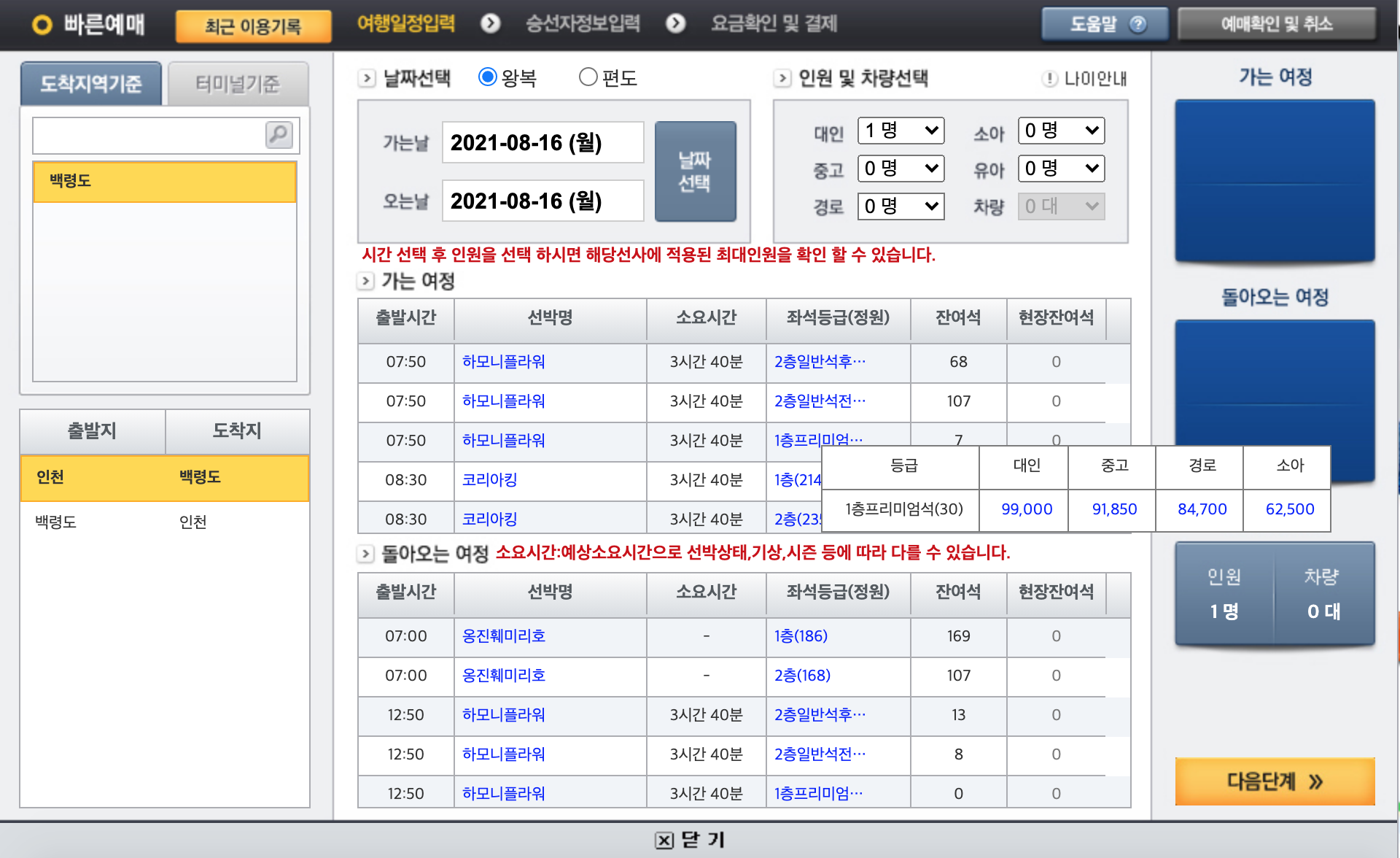Click the 닫기 close label

coord(704,840)
